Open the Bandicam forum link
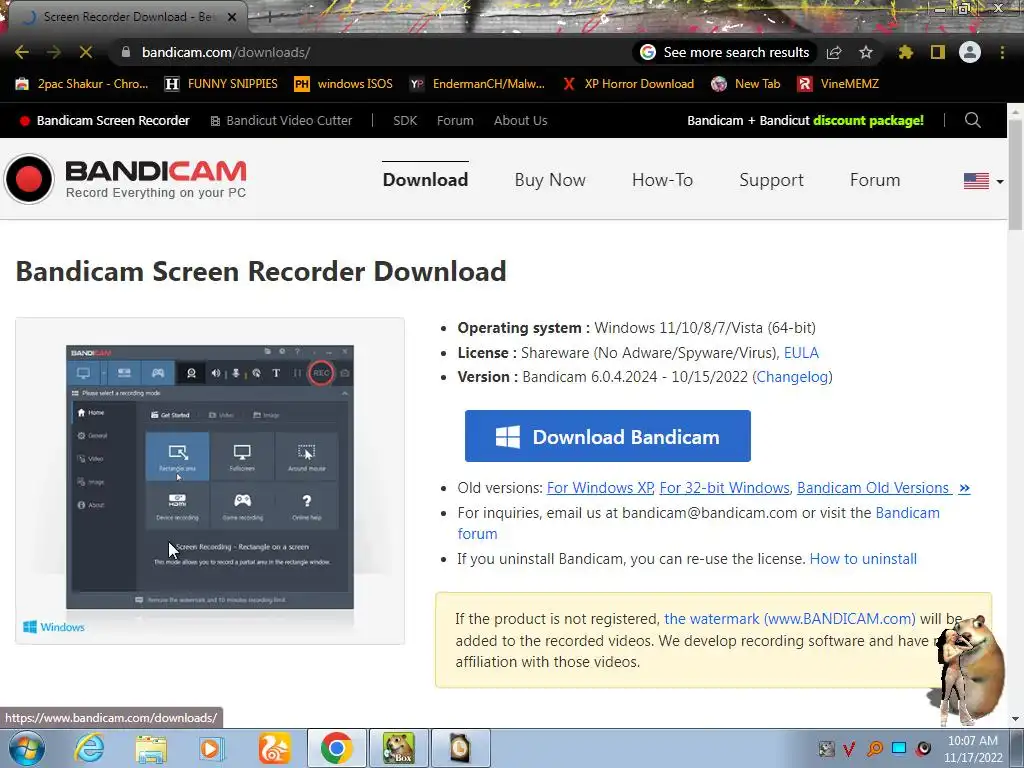 pyautogui.click(x=907, y=513)
